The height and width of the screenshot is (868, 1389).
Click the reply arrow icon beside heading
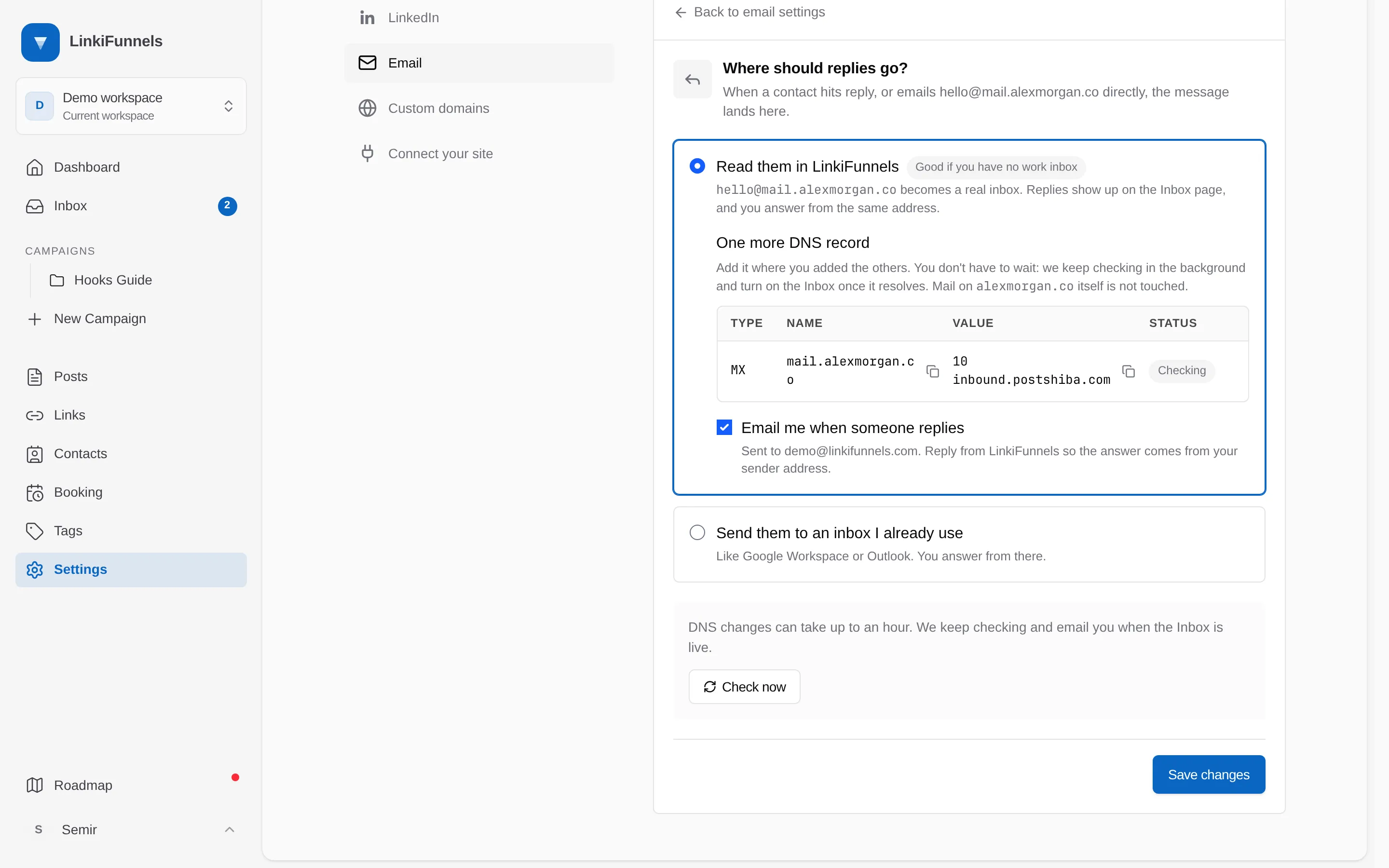(692, 79)
